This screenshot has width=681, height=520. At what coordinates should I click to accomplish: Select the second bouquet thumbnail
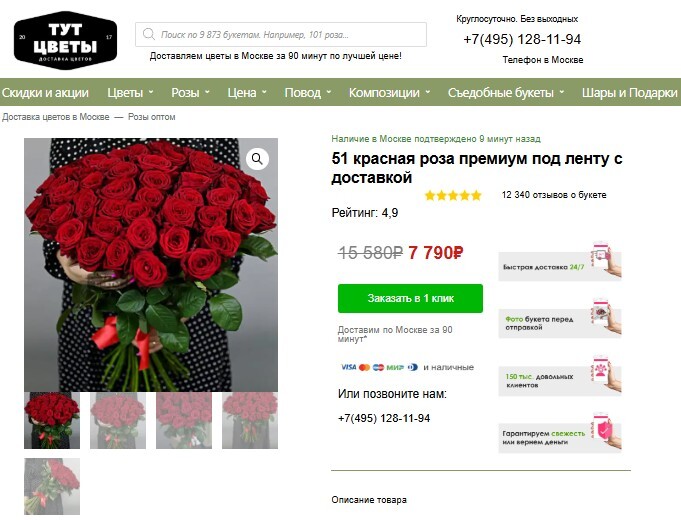click(118, 421)
